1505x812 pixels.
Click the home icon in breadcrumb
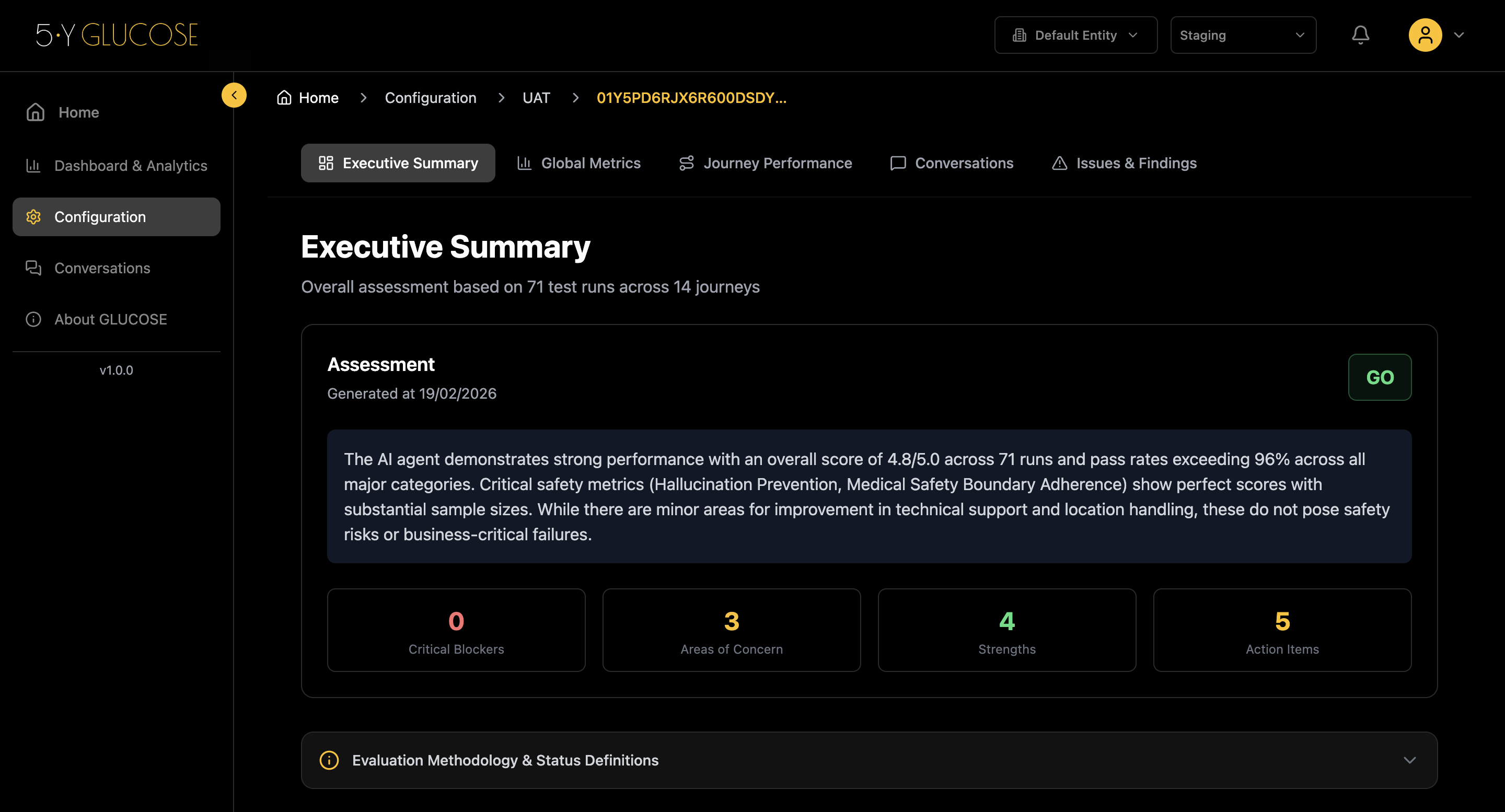coord(284,98)
